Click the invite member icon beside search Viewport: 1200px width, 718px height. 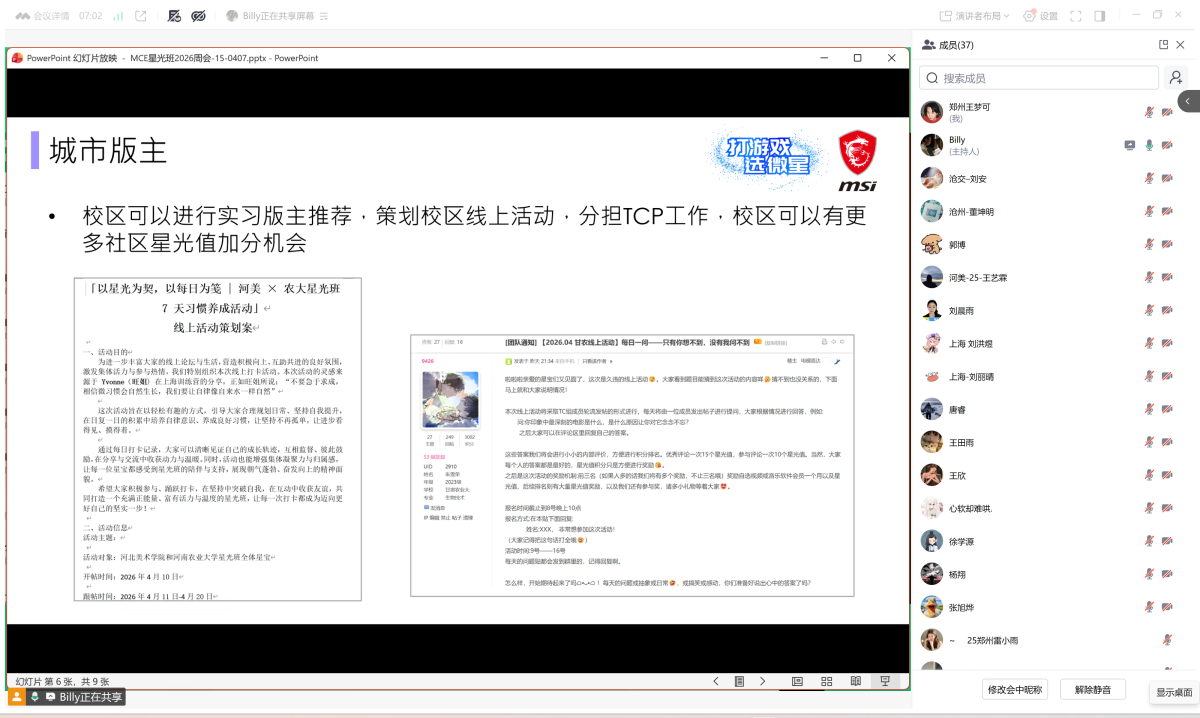pyautogui.click(x=1176, y=78)
